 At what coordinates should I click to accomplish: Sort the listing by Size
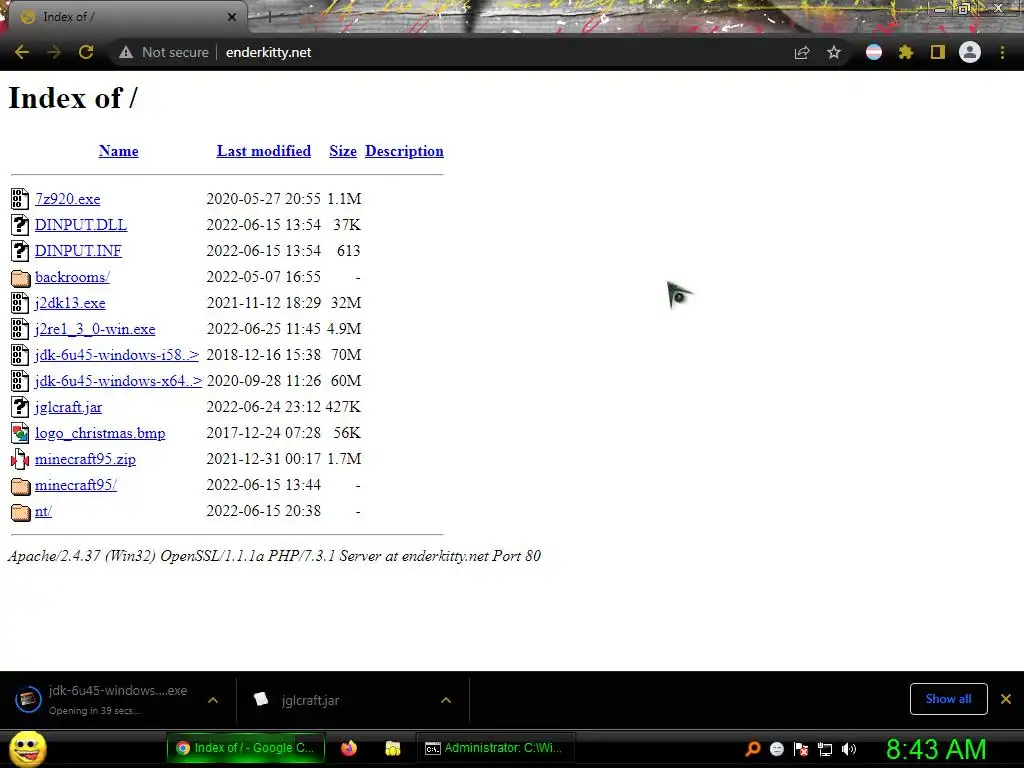click(x=343, y=151)
